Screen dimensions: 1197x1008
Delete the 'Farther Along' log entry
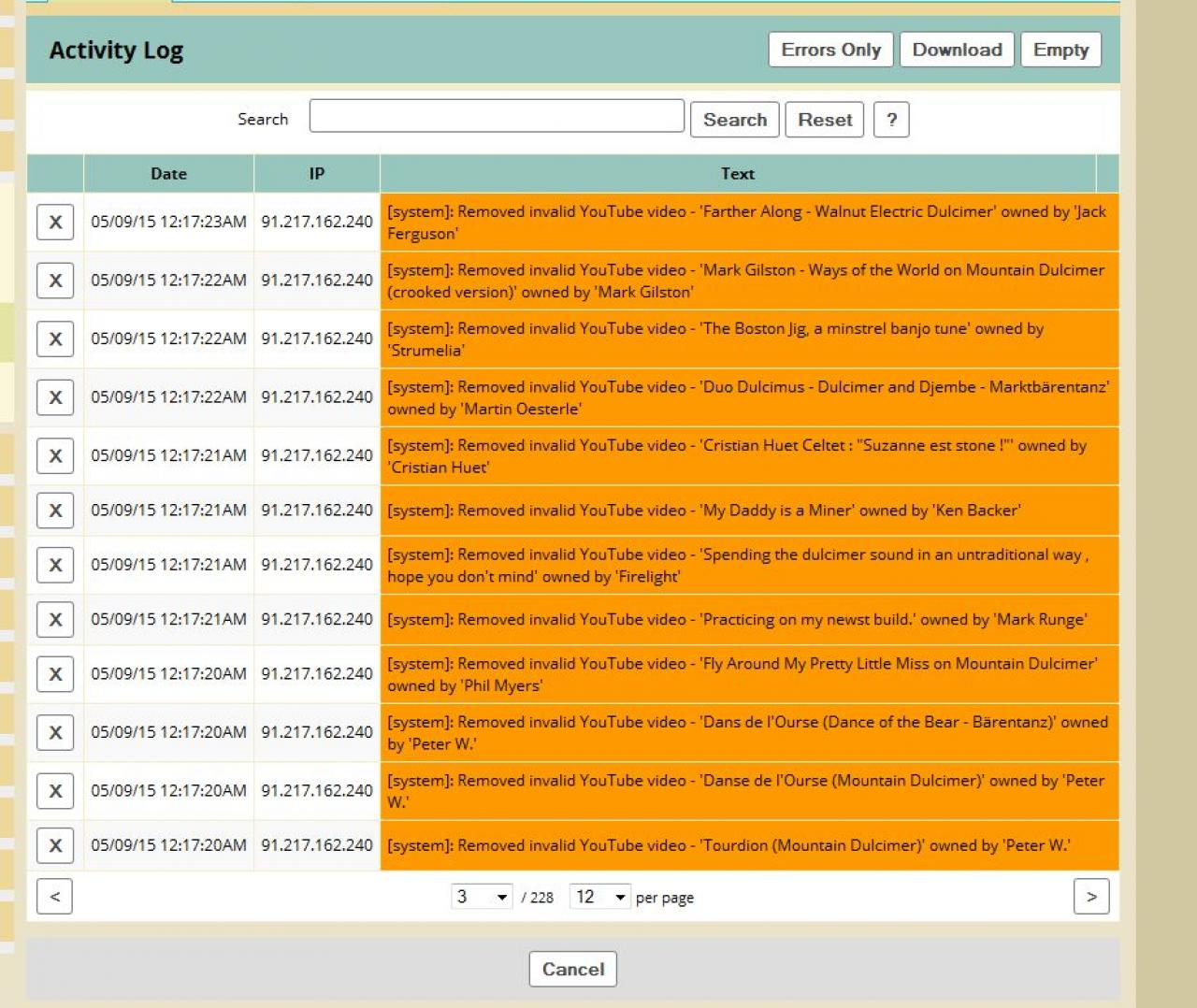[x=55, y=223]
